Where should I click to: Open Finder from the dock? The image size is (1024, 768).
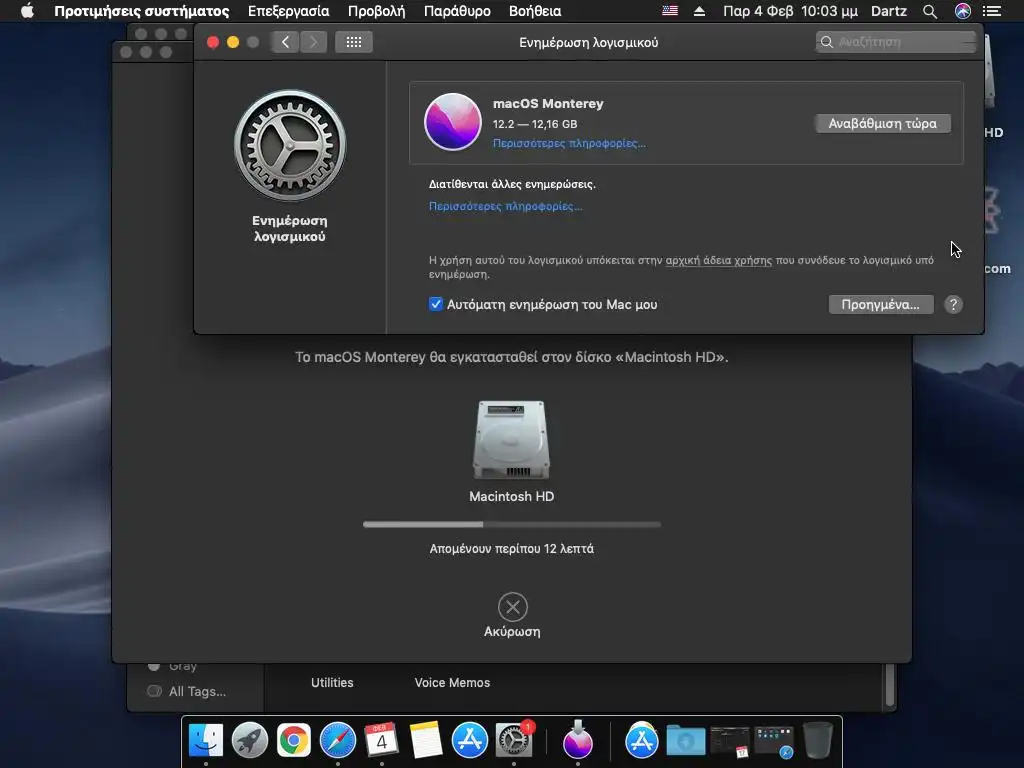click(x=206, y=741)
